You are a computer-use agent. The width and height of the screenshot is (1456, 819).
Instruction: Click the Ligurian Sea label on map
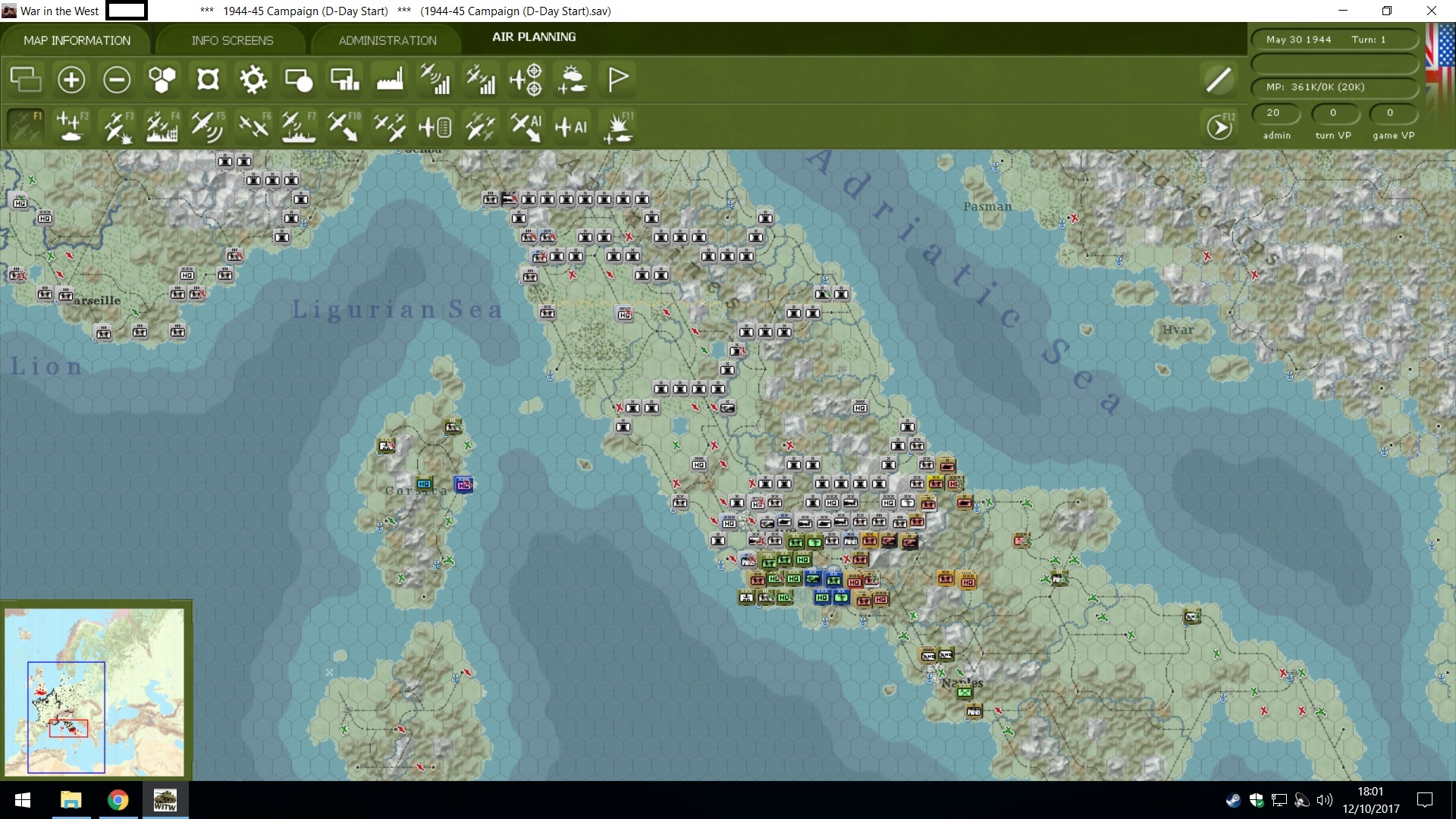point(397,309)
